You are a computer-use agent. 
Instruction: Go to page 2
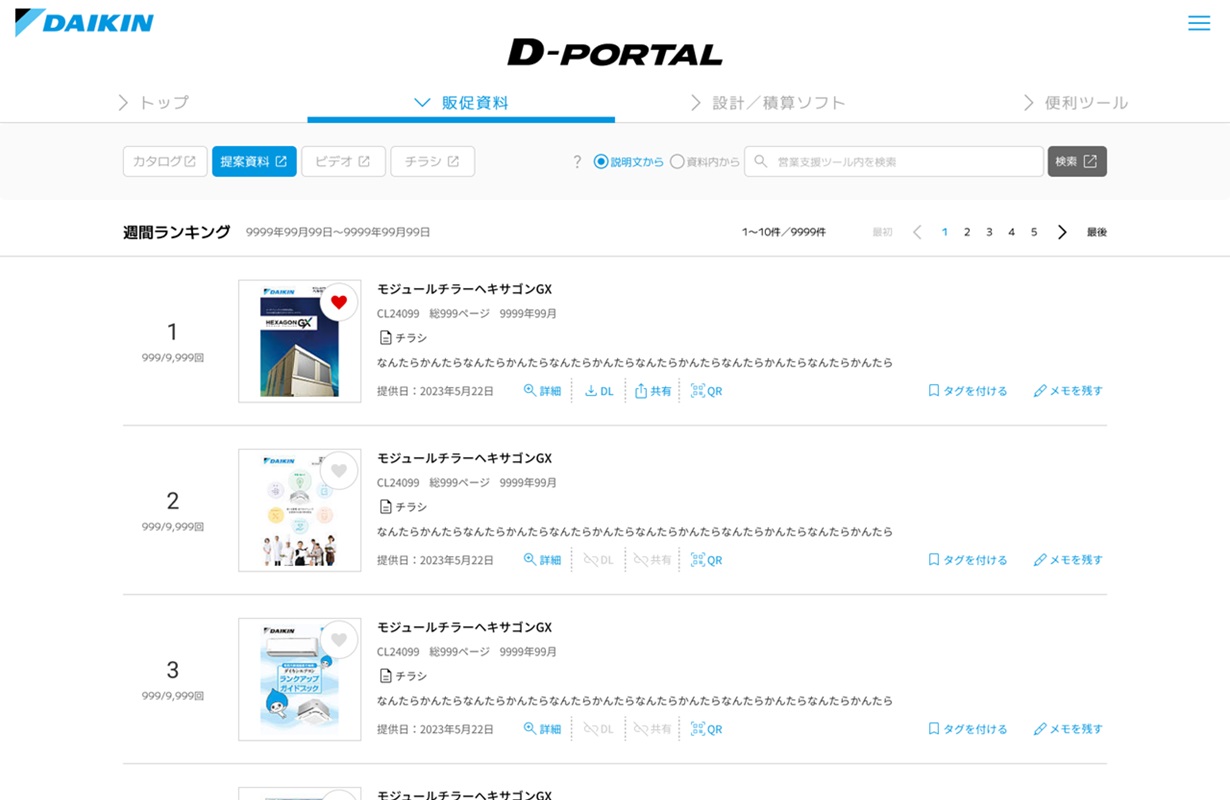[x=967, y=232]
